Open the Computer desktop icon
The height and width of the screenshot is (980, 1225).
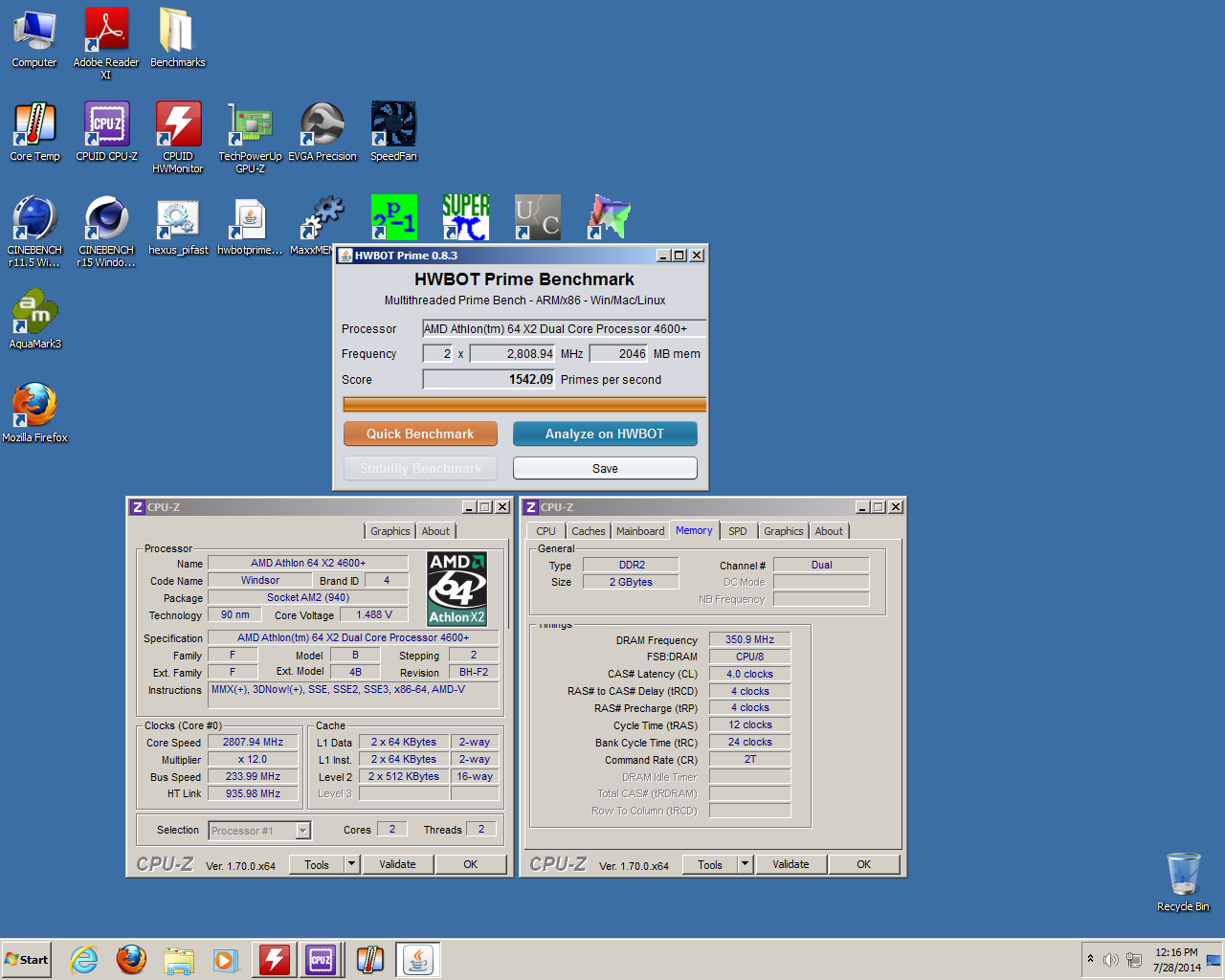[34, 38]
